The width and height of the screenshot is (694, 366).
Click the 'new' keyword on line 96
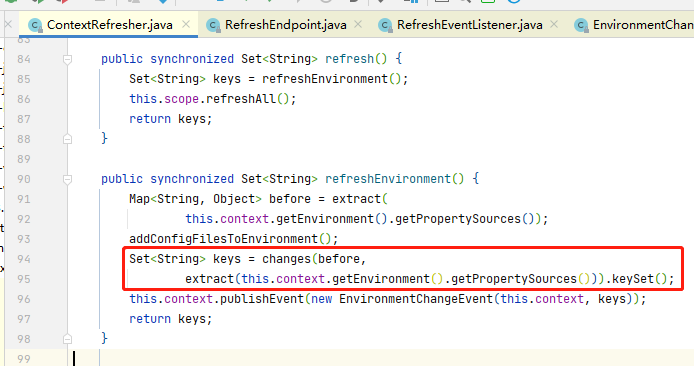[321, 299]
